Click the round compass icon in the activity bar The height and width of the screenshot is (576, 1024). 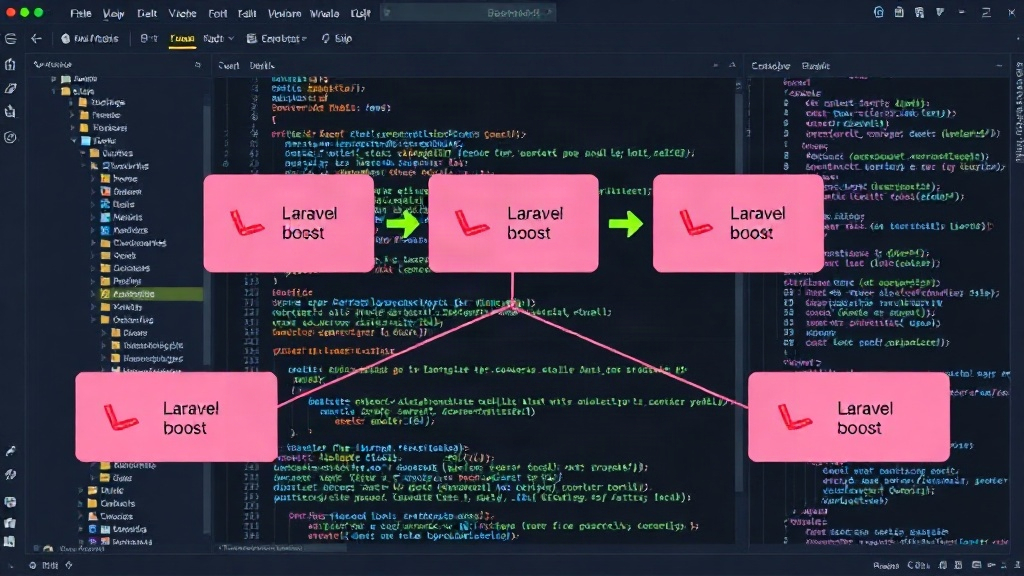10,137
